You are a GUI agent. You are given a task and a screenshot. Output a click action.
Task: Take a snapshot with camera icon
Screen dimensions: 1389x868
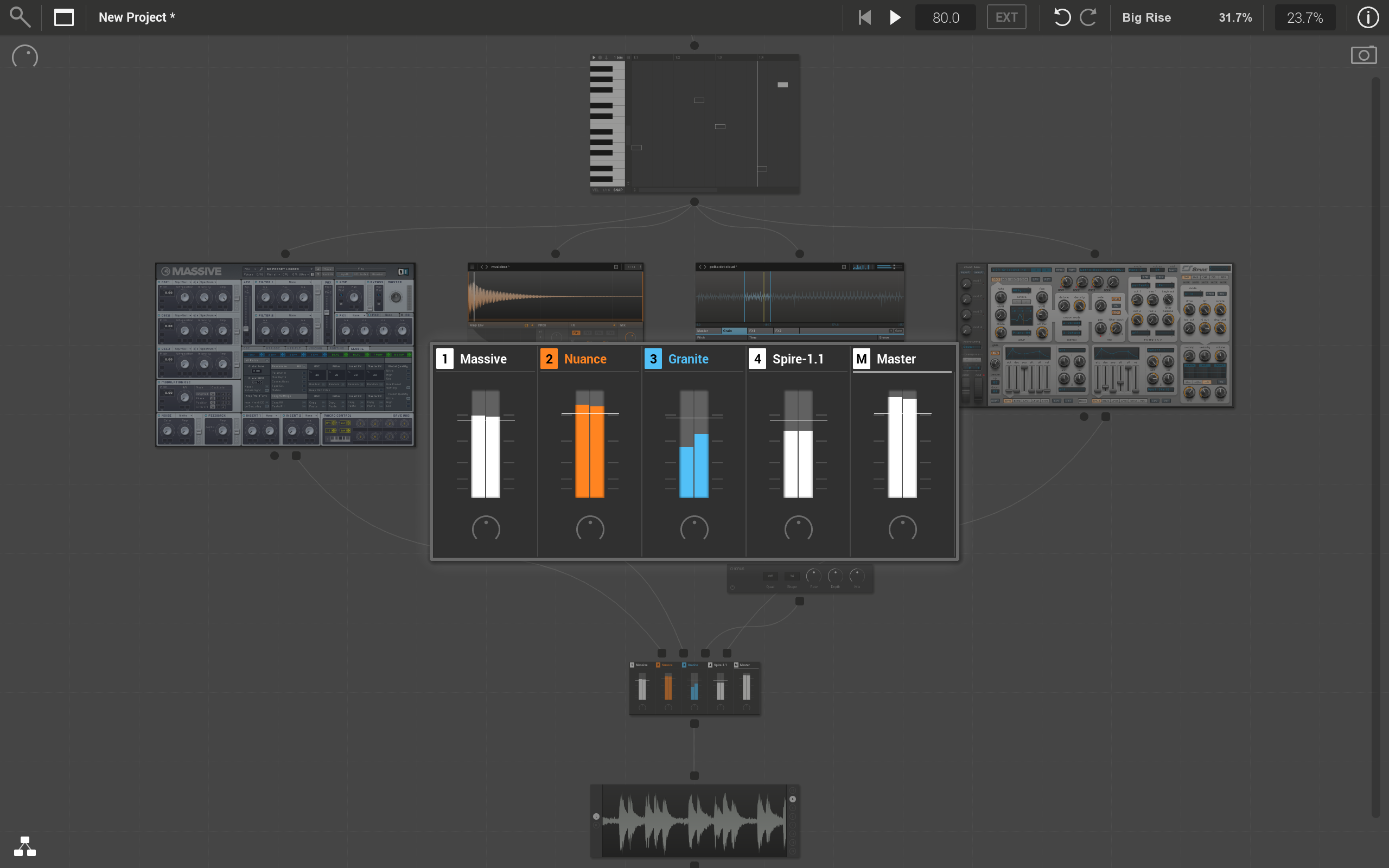coord(1363,55)
